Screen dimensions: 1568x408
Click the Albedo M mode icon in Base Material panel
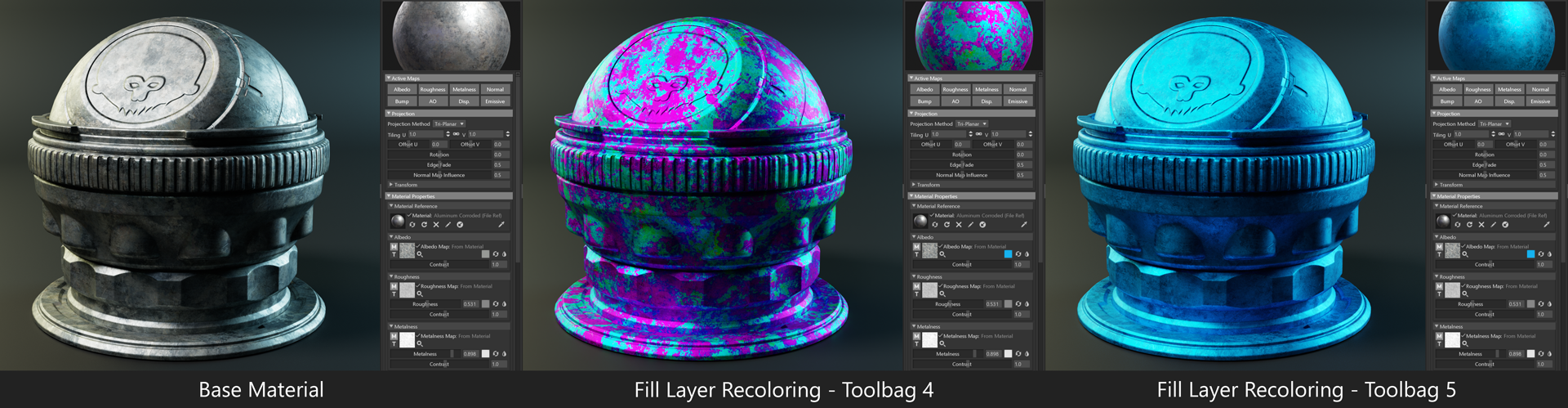coord(394,246)
